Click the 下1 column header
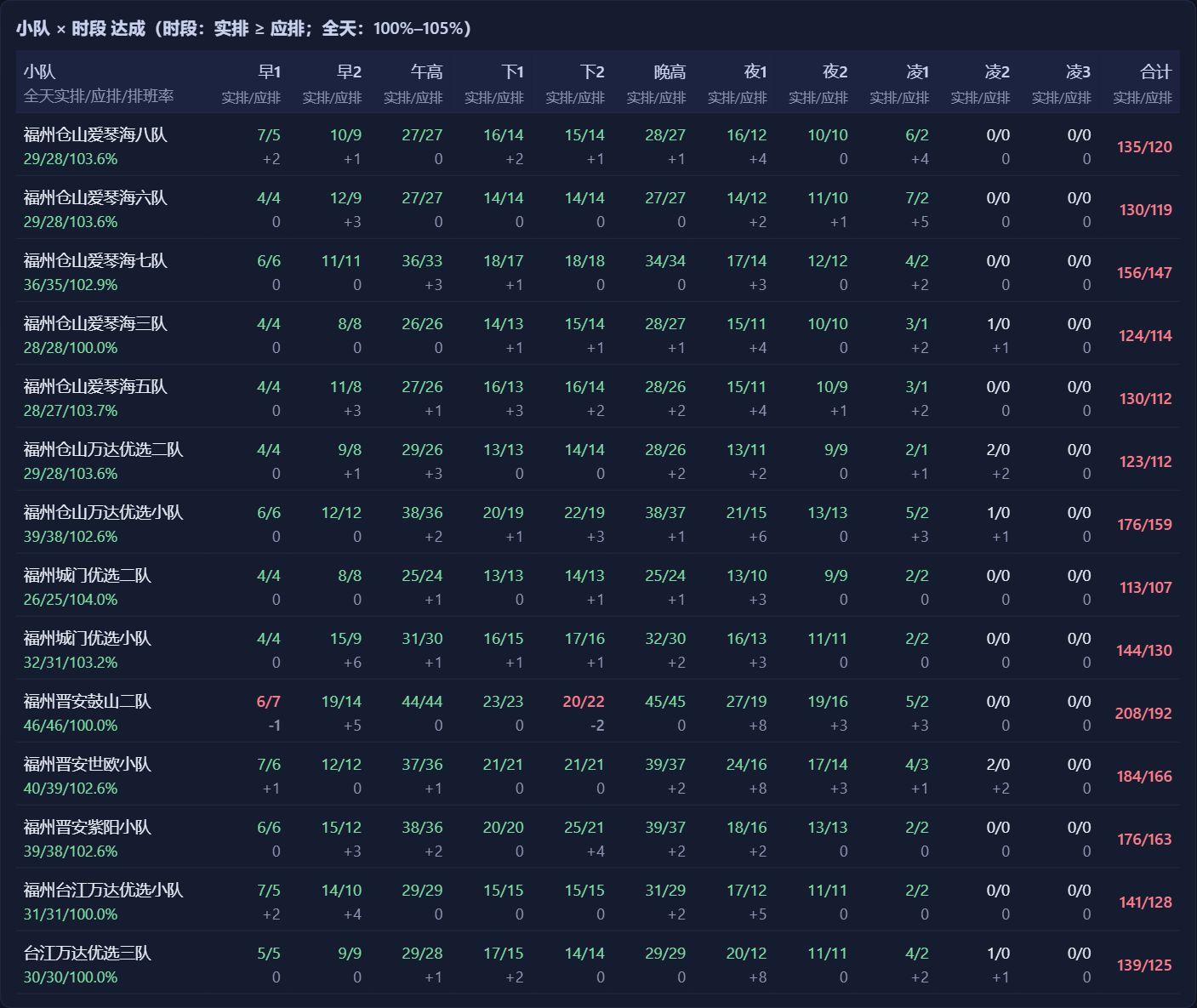Screen dimensions: 1197x1008 pyautogui.click(x=512, y=72)
